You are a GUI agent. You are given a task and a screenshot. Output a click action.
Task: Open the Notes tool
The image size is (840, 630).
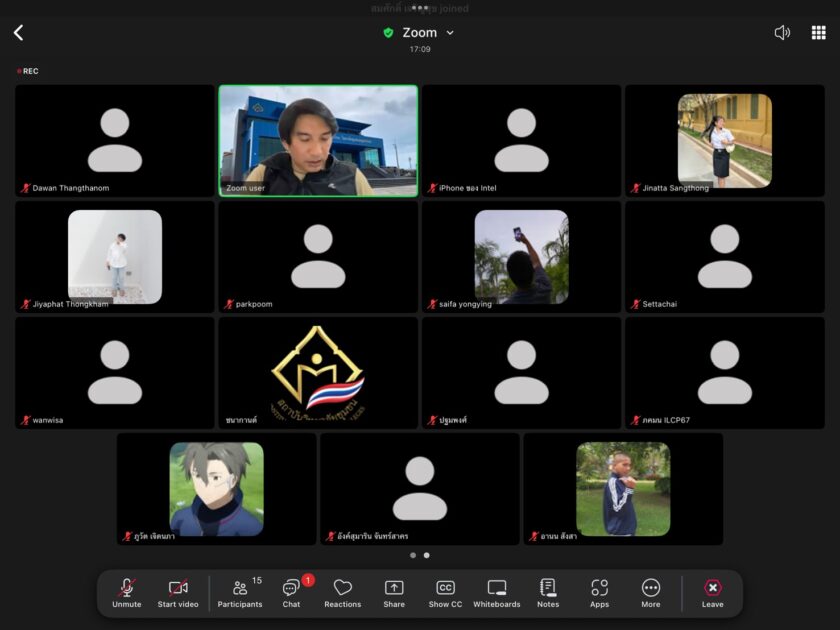coord(547,593)
